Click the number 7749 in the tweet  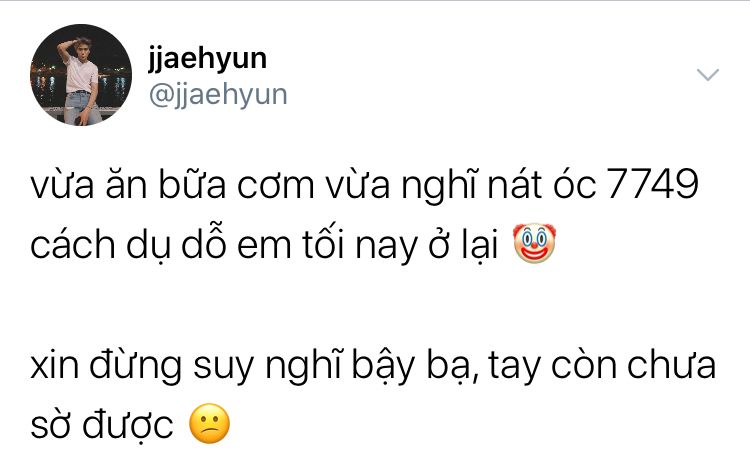tap(653, 185)
